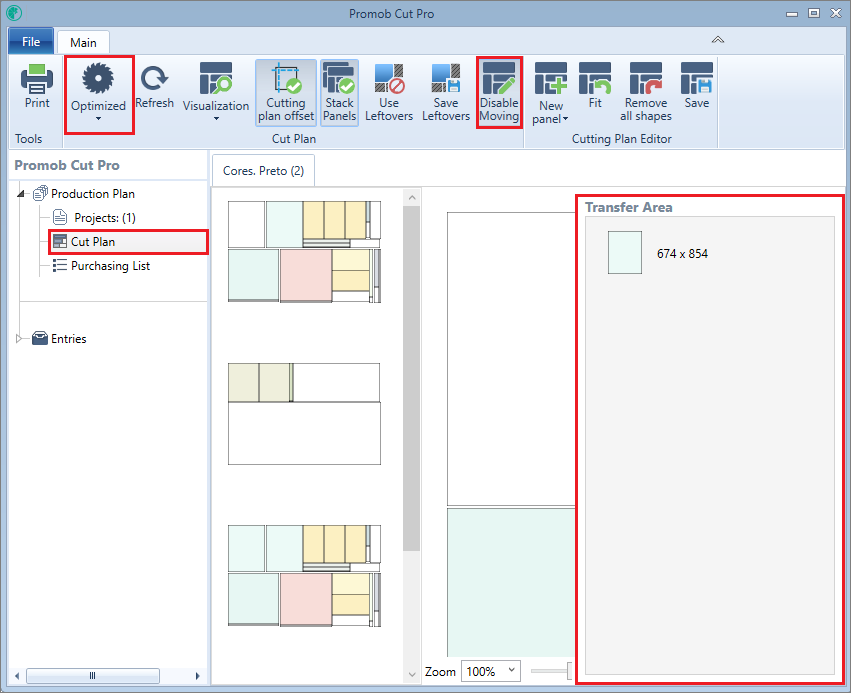Click the Projects document icon

point(60,217)
